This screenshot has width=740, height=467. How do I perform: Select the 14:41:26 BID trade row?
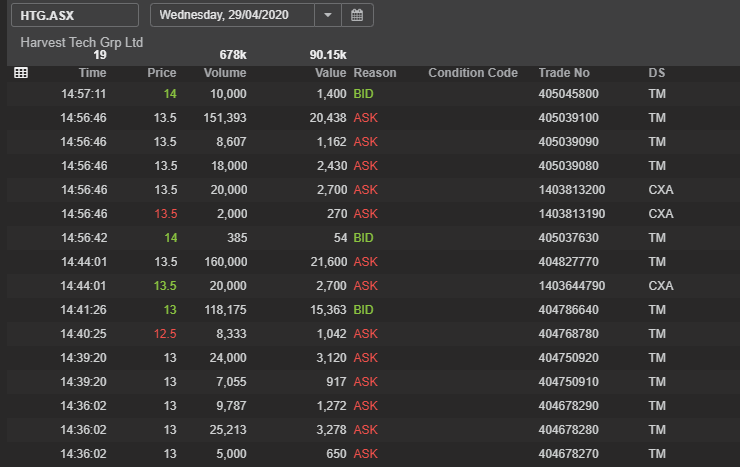coord(373,310)
